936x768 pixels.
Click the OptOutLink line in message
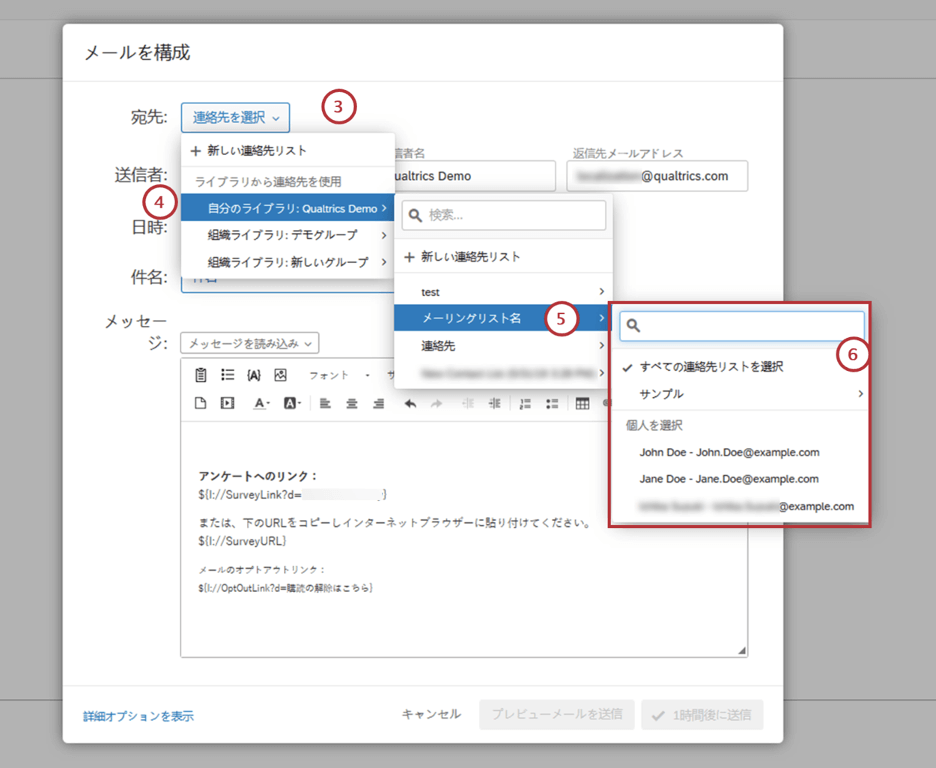click(x=285, y=588)
